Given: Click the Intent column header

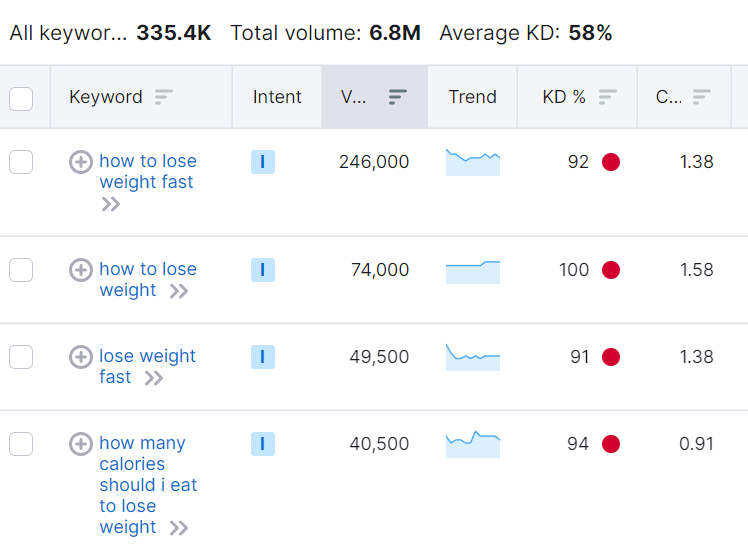Looking at the screenshot, I should 276,97.
